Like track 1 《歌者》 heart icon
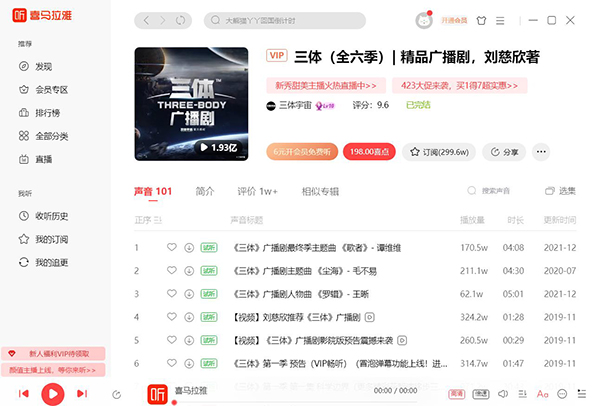 [x=172, y=247]
